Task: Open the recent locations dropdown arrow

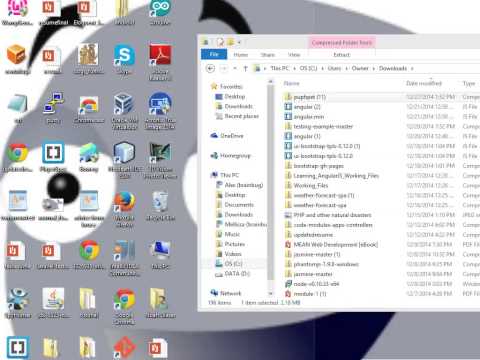Action: 235,69
